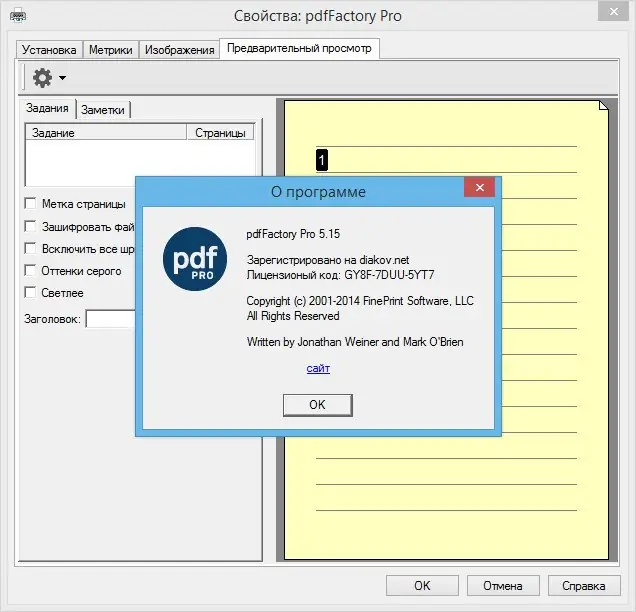Click the pdf PRO logo

click(x=195, y=259)
